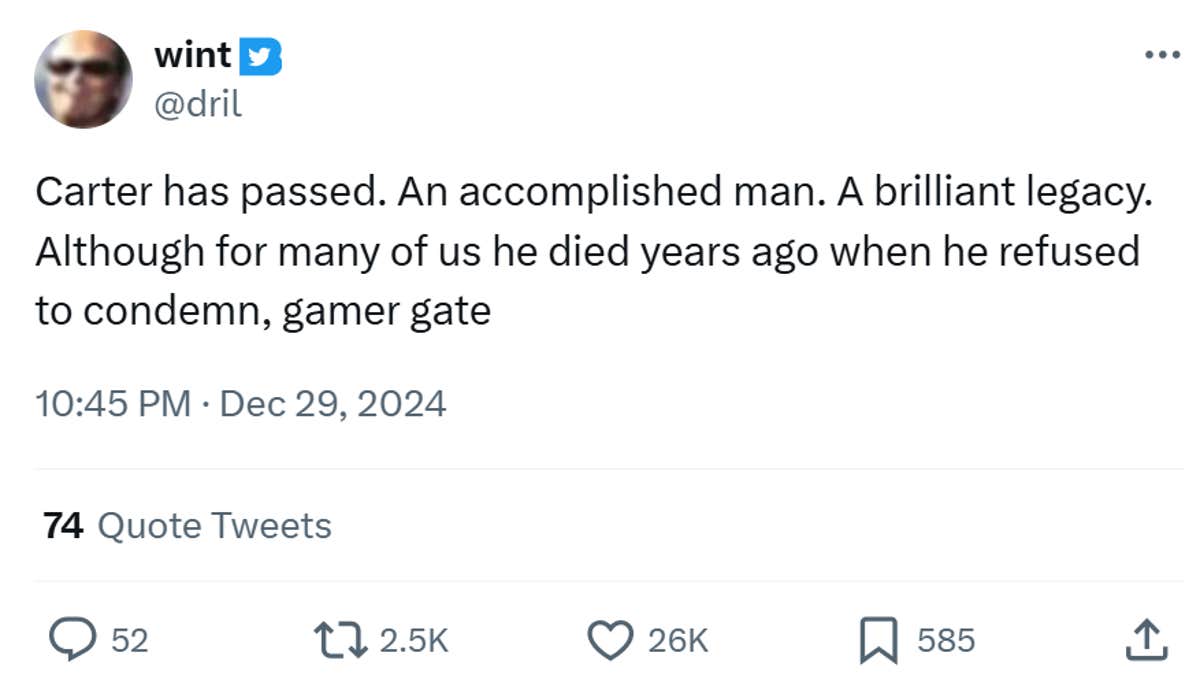Click the 2.5K retweets count
This screenshot has width=1200, height=686.
(x=414, y=641)
